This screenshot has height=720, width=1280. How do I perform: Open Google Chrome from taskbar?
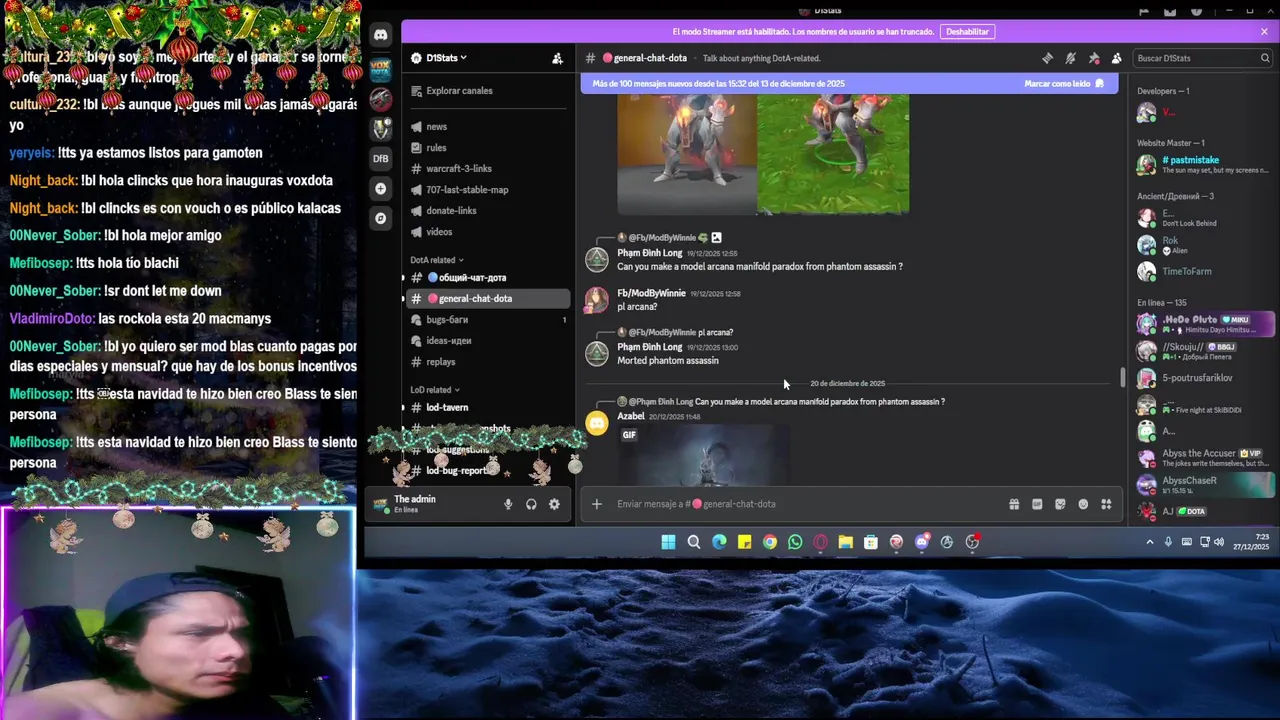[x=770, y=542]
